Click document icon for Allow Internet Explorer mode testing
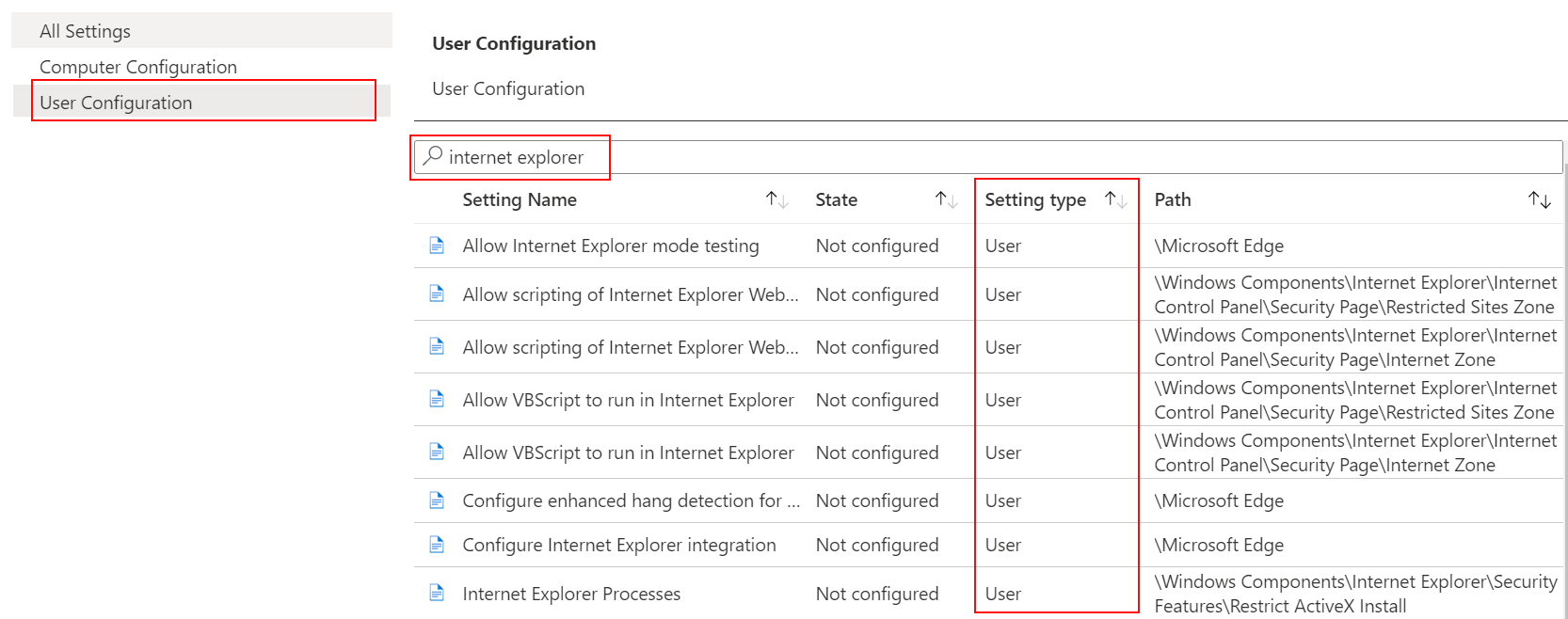The width and height of the screenshot is (1568, 619). point(437,246)
